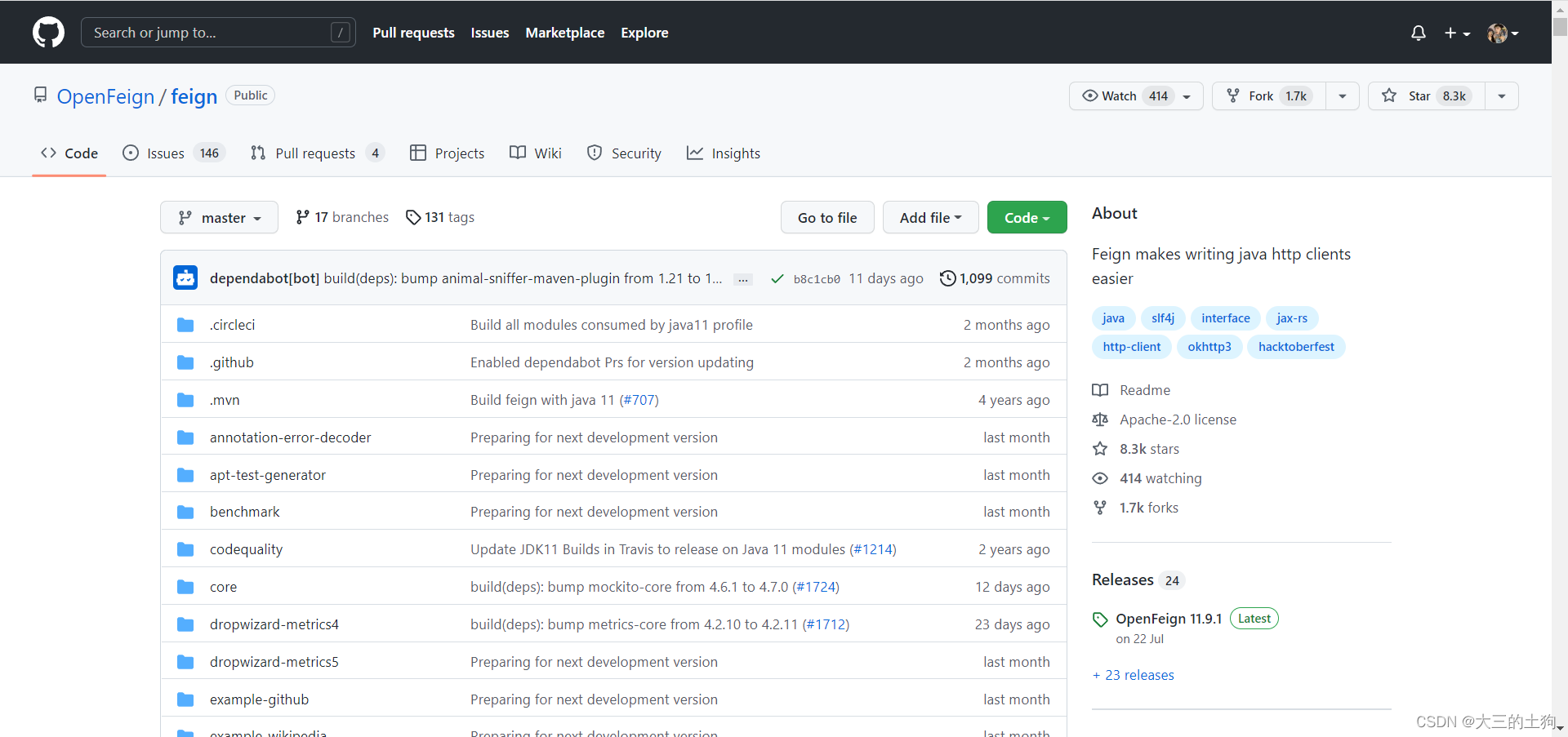Open Explore in top navigation
The width and height of the screenshot is (1568, 737).
pos(644,33)
